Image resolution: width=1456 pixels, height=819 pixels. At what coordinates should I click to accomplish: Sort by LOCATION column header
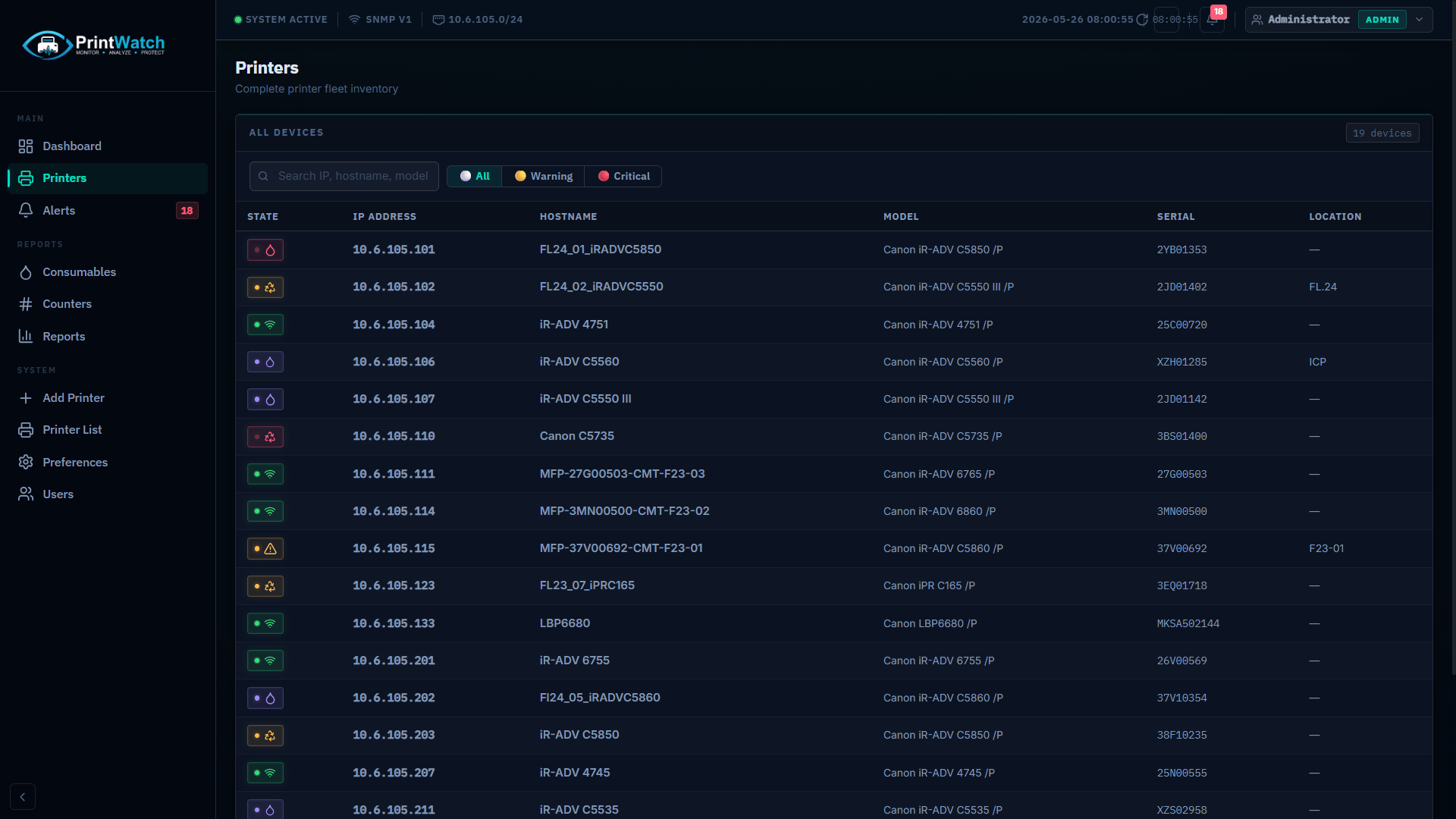click(x=1335, y=217)
